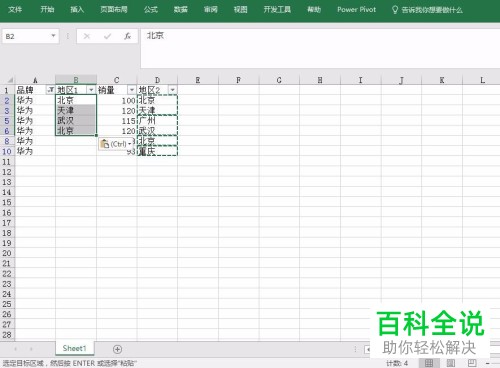Image resolution: width=500 pixels, height=368 pixels.
Task: Select column L header
Action: pyautogui.click(x=482, y=80)
